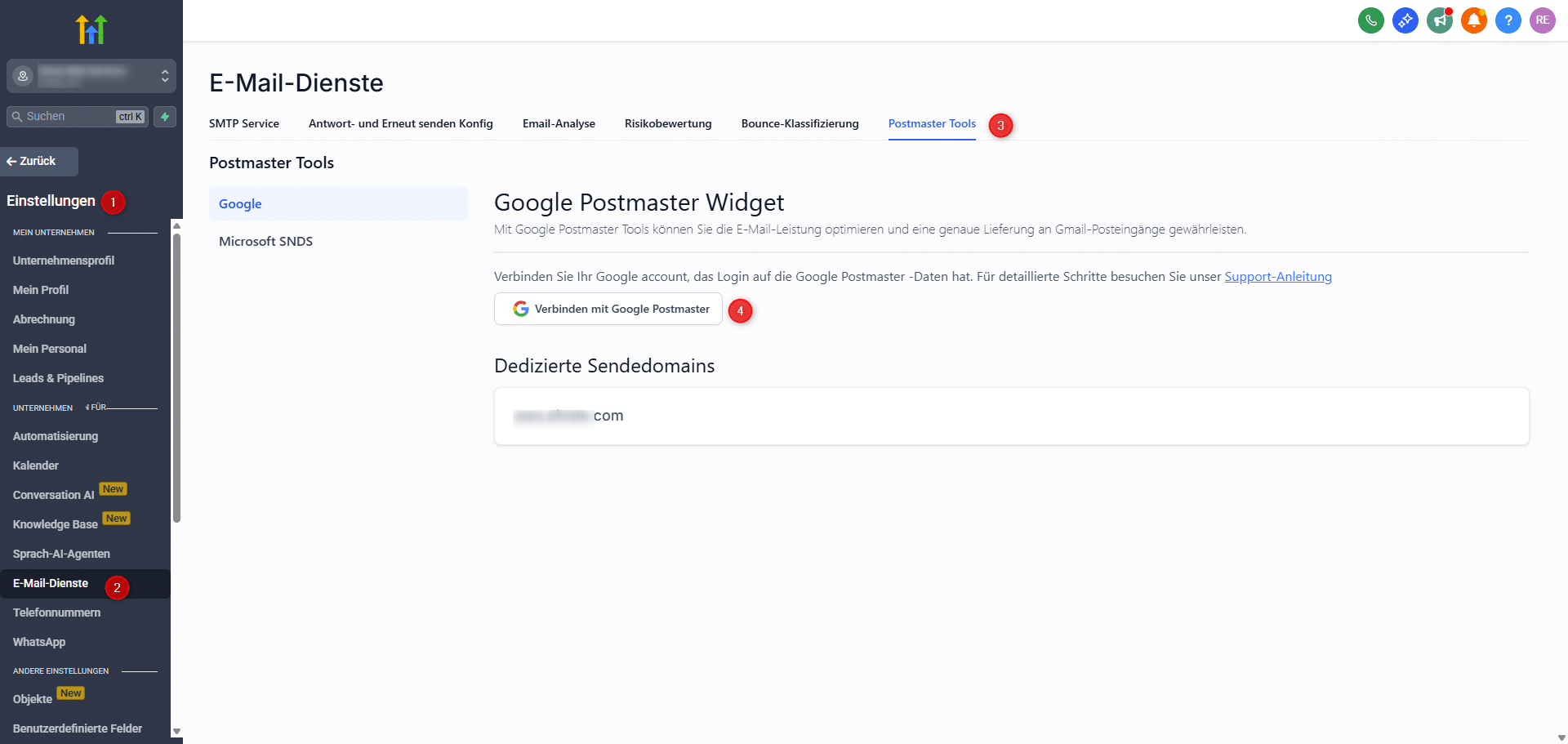Open Sprach-AI-Agenten settings

61,554
